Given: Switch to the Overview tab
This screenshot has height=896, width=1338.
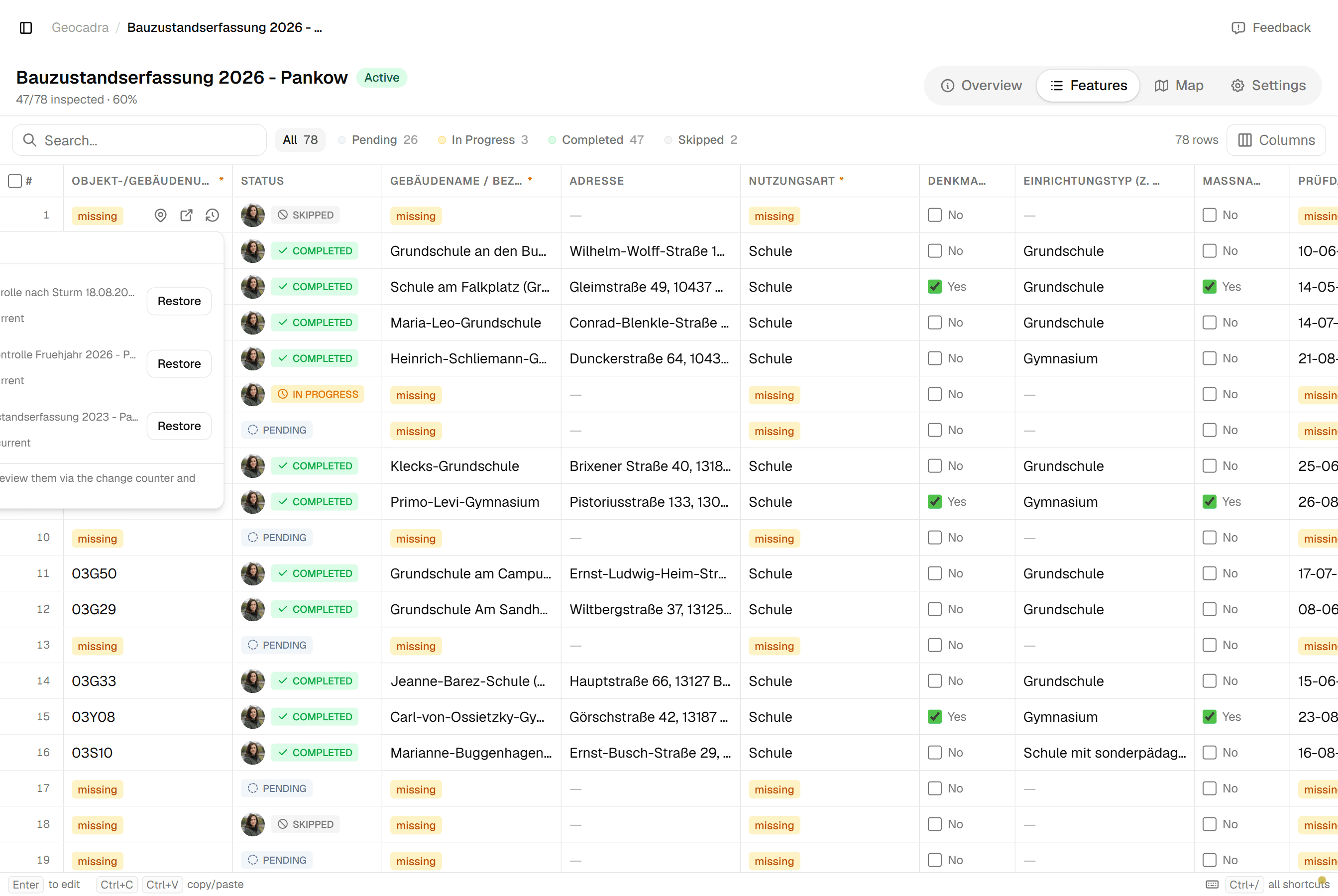Looking at the screenshot, I should click(x=982, y=86).
